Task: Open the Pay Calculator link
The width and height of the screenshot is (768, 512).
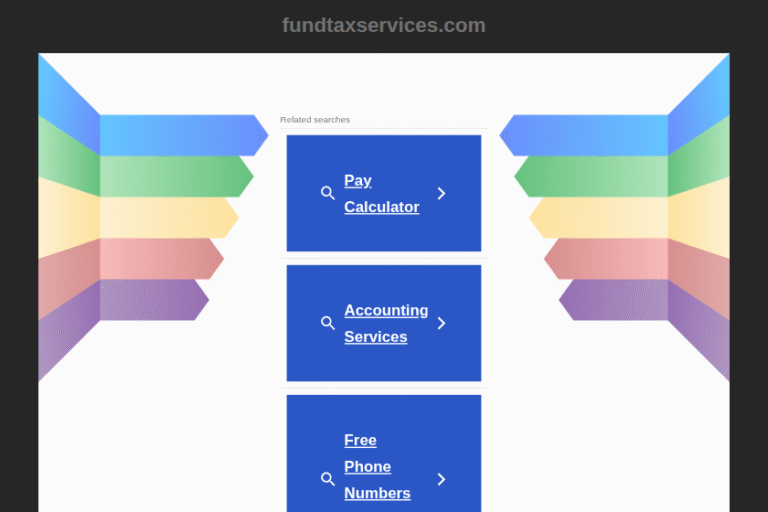Action: 381,194
